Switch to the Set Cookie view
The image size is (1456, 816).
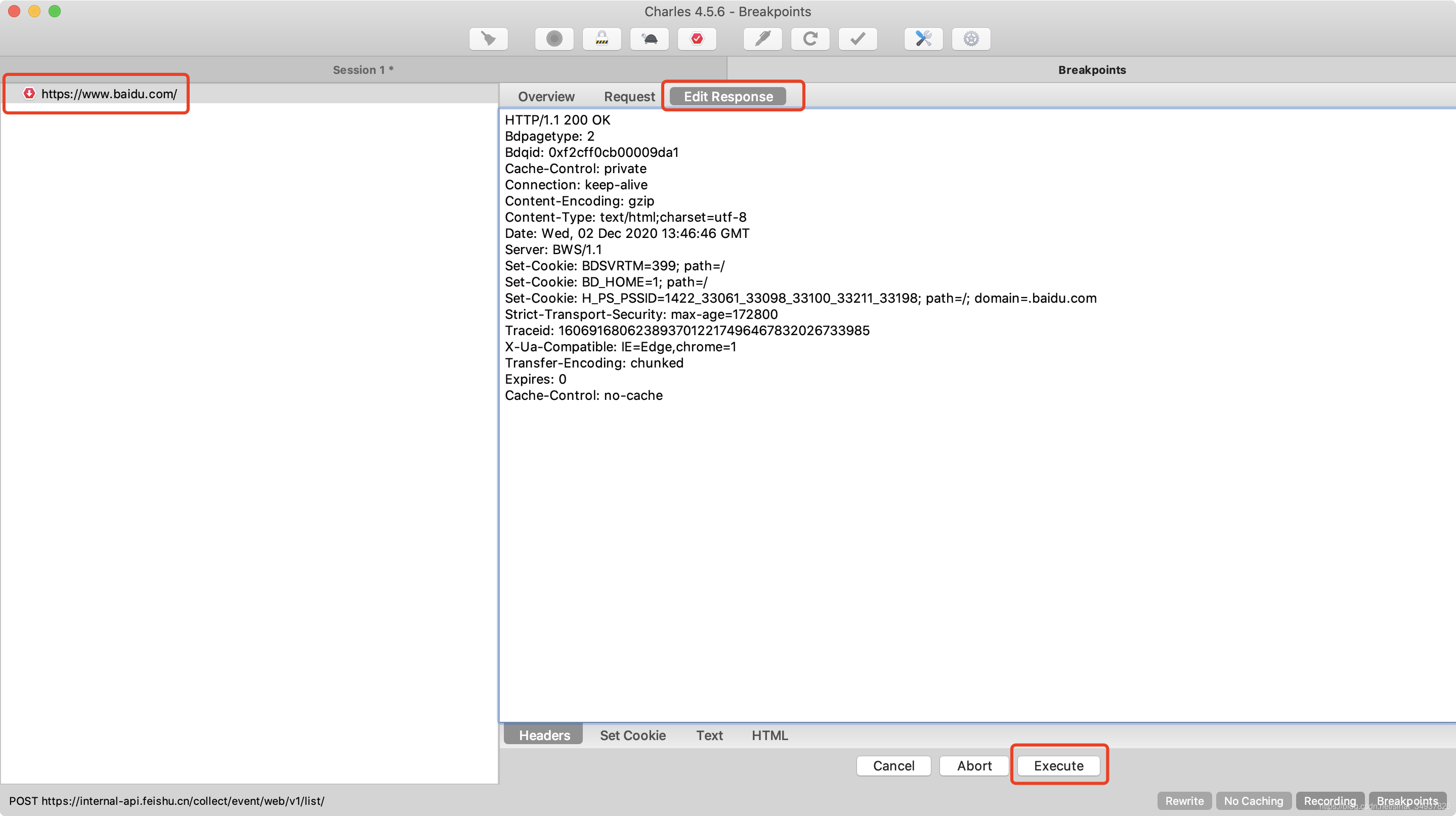632,735
